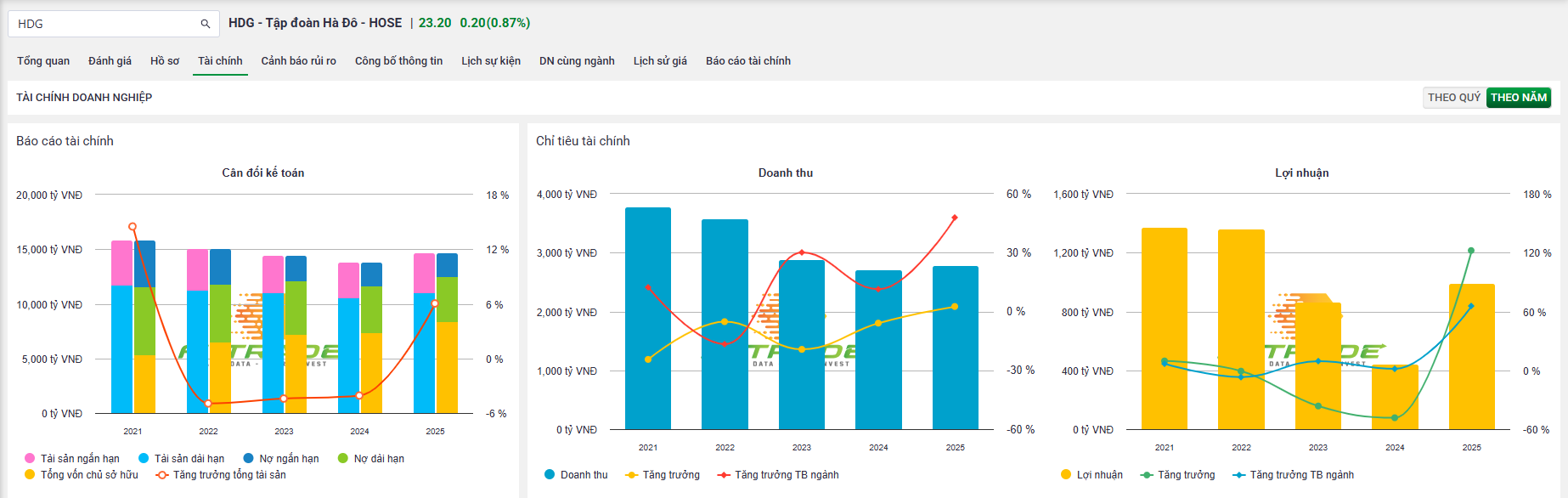Click the HDG stock search field
This screenshot has height=498, width=1568.
114,24
